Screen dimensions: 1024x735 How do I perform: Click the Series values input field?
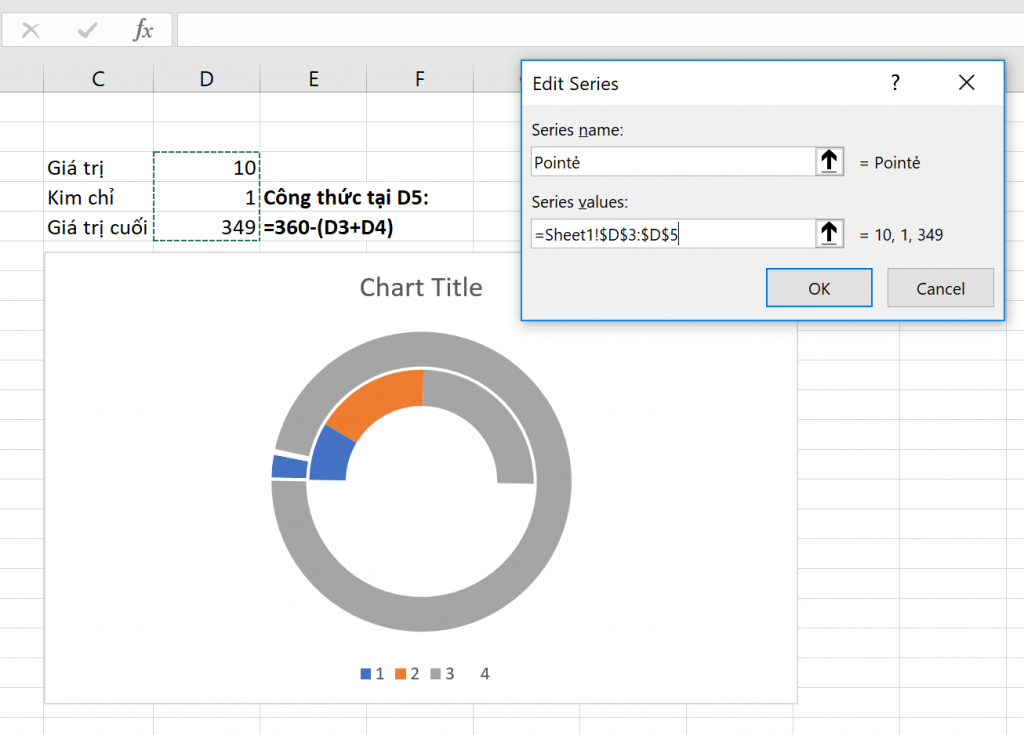(673, 234)
